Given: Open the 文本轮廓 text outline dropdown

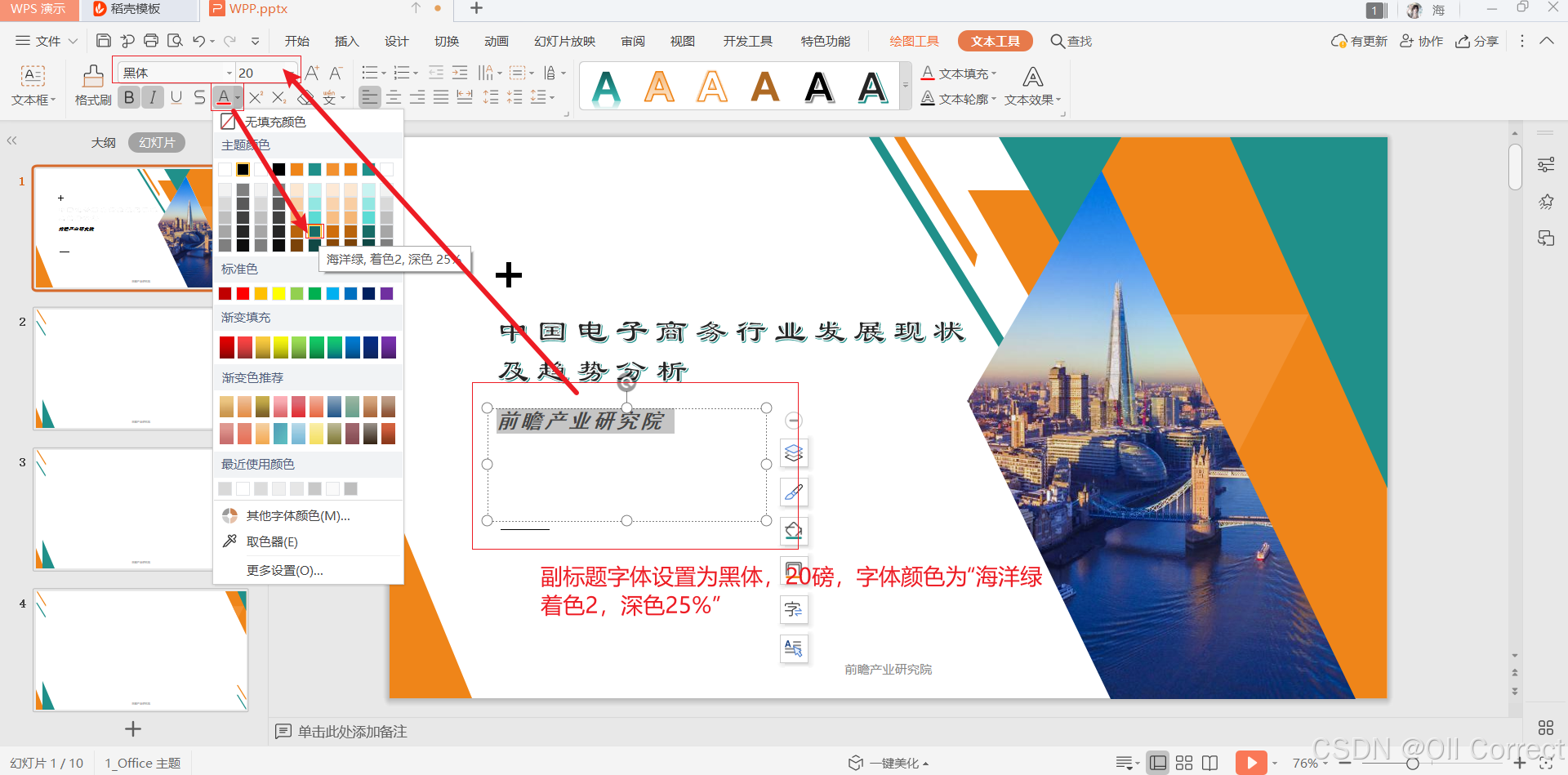Looking at the screenshot, I should (959, 99).
